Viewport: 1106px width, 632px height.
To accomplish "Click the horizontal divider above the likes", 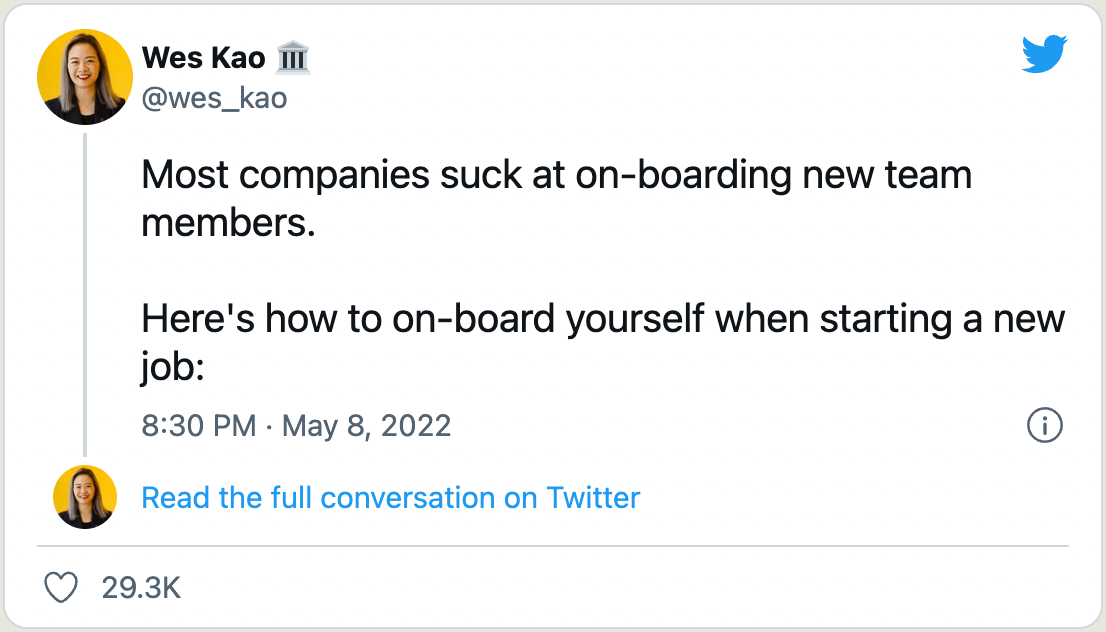I will (553, 546).
